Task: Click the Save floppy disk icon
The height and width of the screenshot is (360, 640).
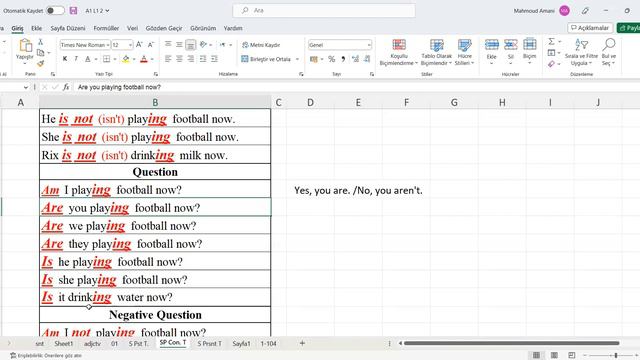Action: (73, 11)
